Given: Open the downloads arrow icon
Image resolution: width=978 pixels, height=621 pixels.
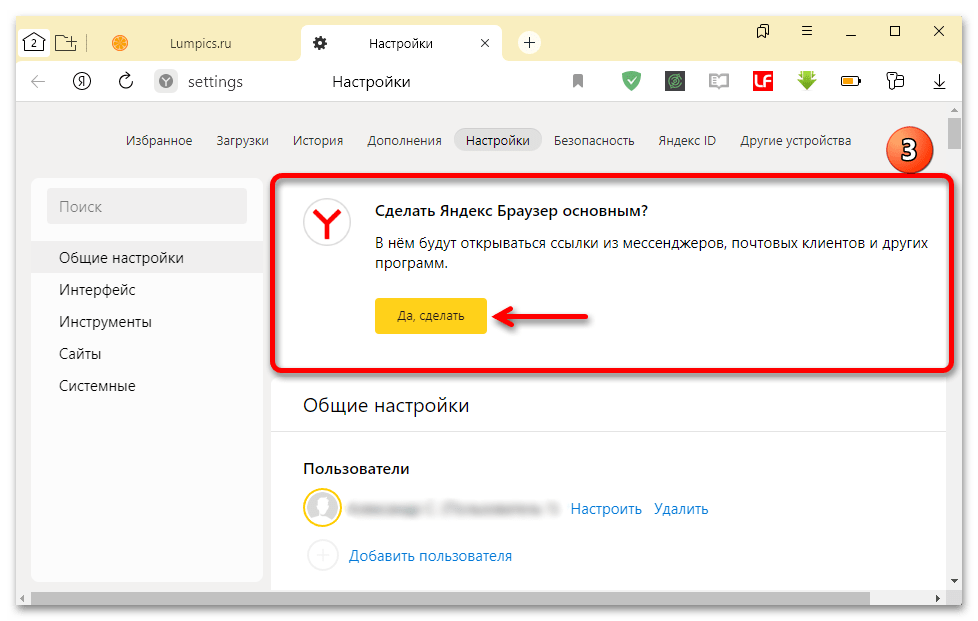Looking at the screenshot, I should [x=939, y=82].
